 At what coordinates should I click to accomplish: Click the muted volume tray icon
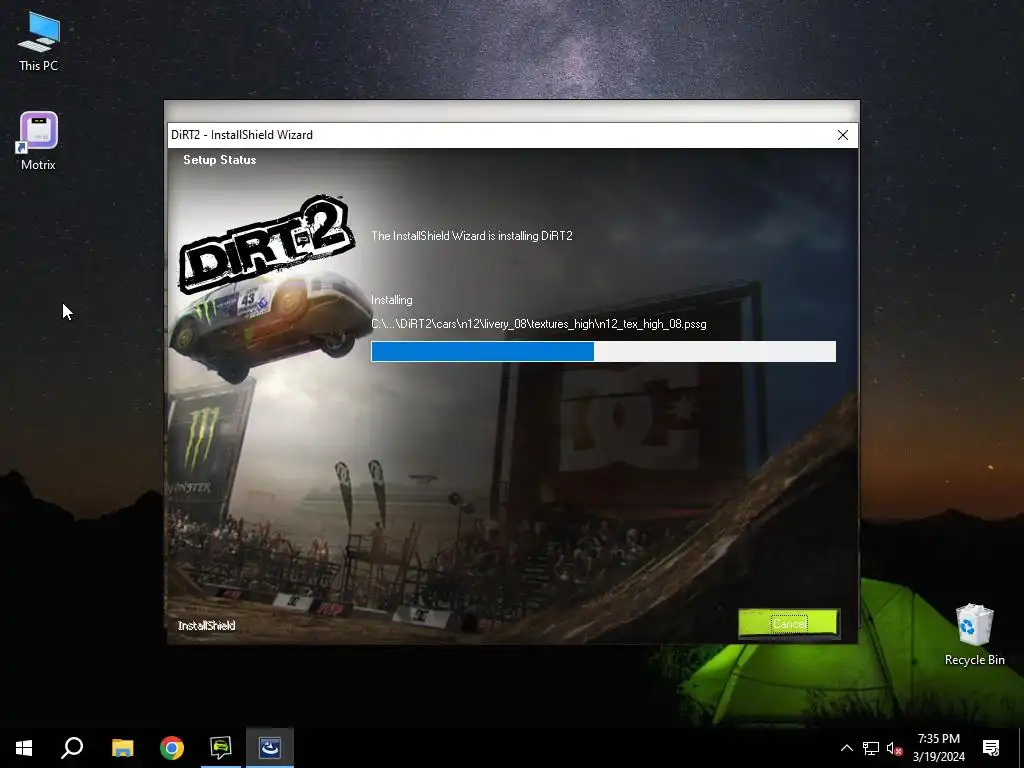point(894,748)
